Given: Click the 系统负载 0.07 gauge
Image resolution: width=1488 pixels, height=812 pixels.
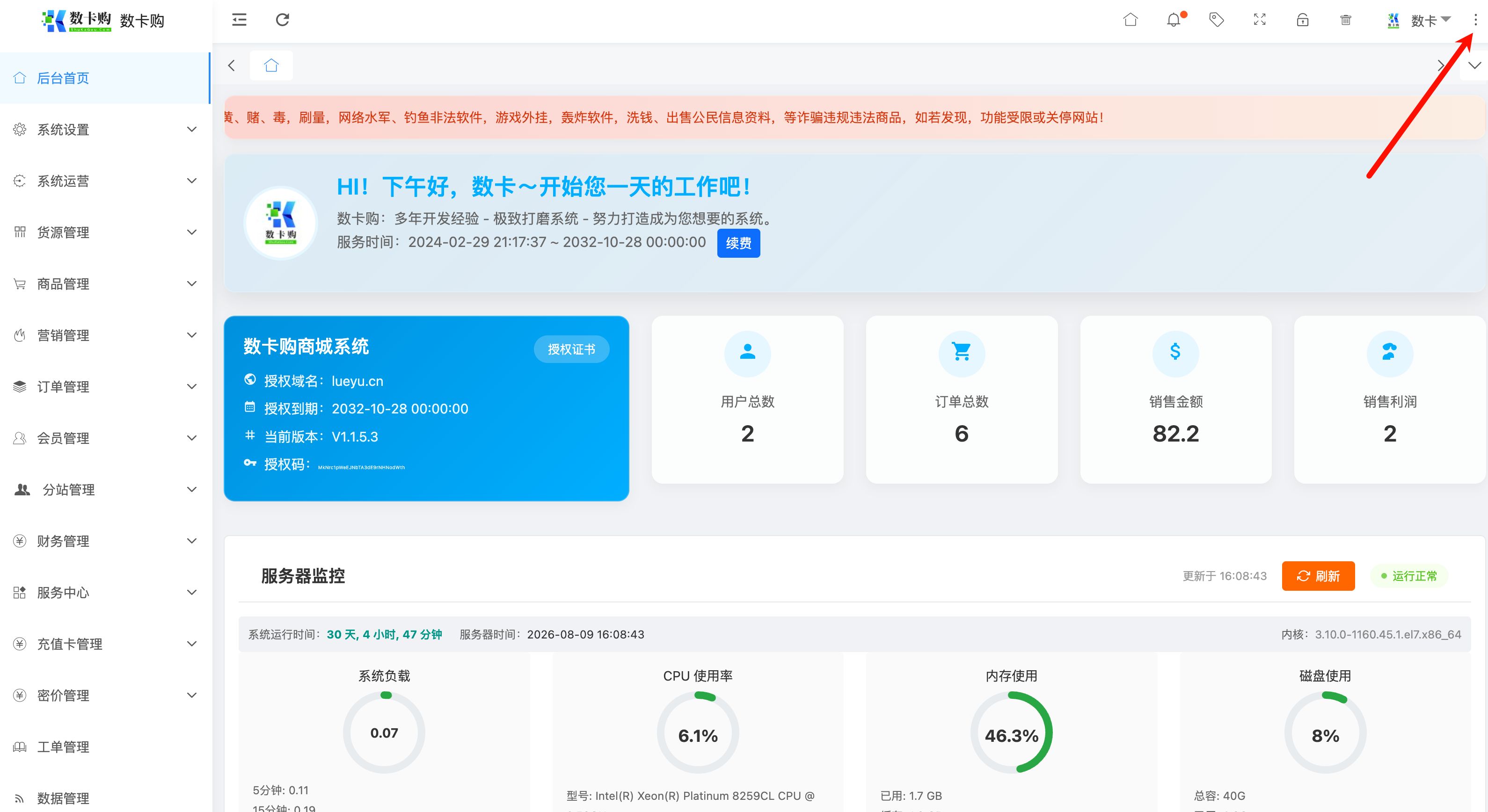Looking at the screenshot, I should coord(384,732).
